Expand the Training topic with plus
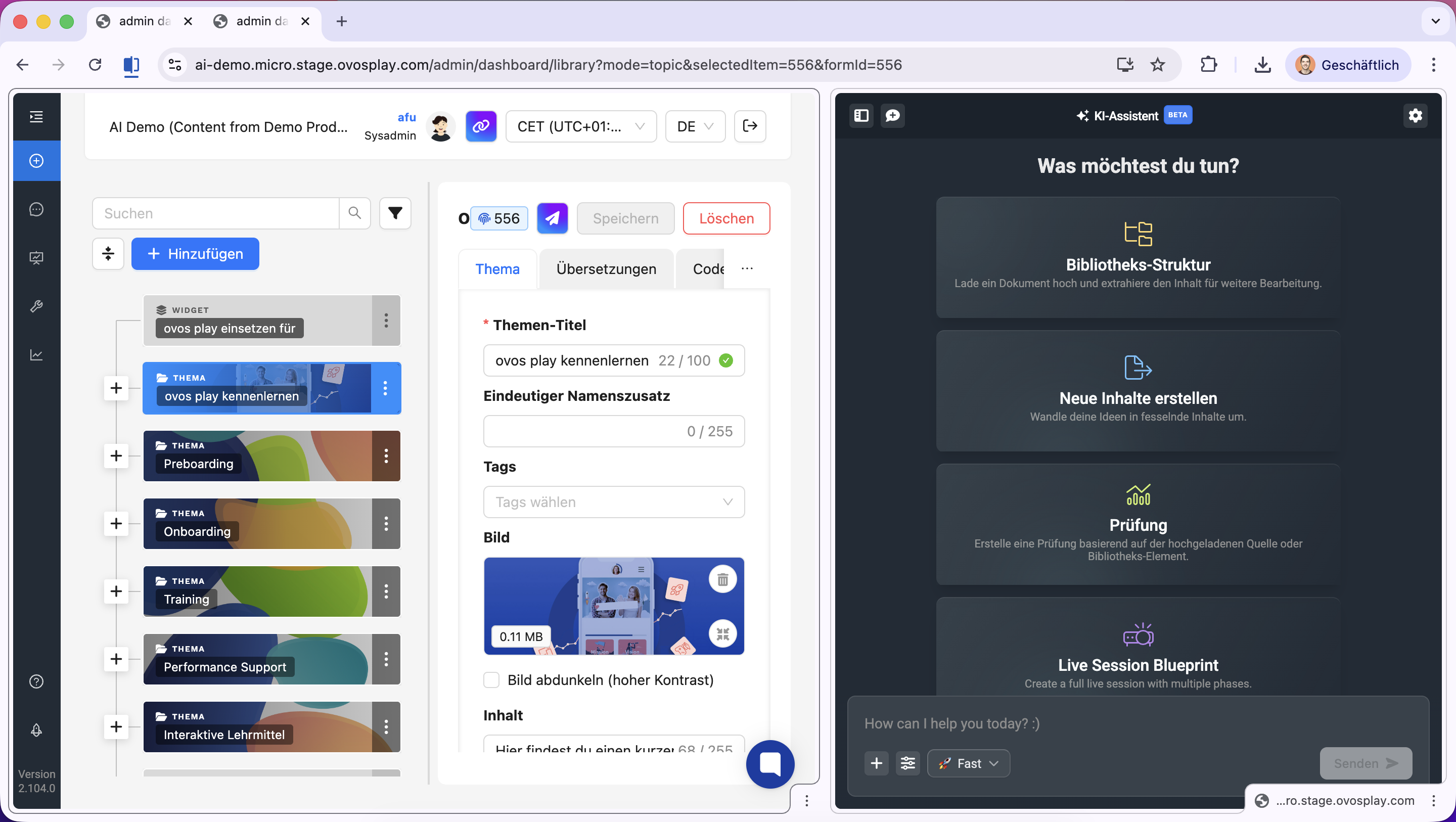 (116, 591)
